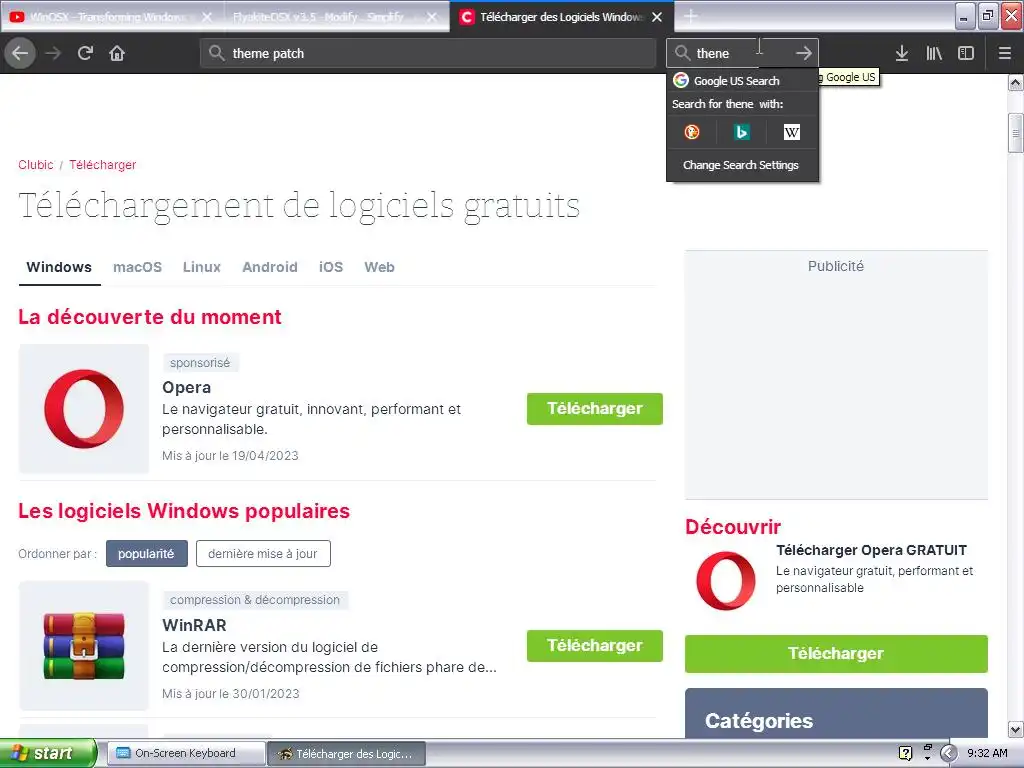
Task: Click the magnifier icon in the address bar
Action: [217, 53]
